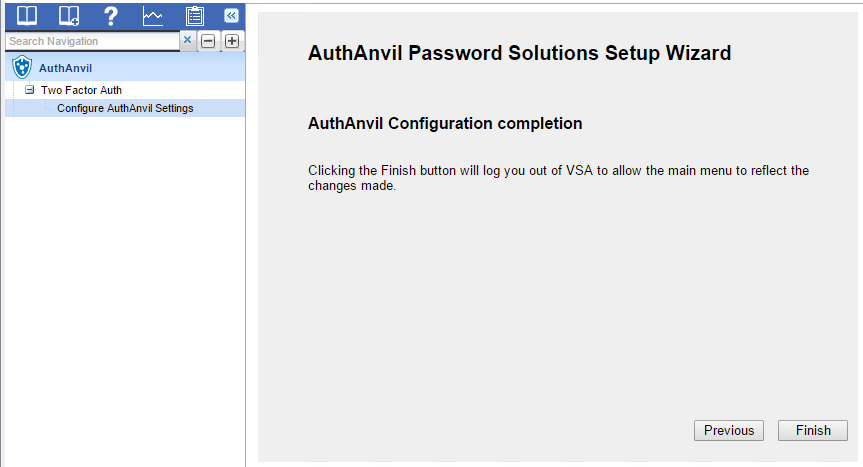The height and width of the screenshot is (467, 863).
Task: Click the add bookmark book-plus icon
Action: click(69, 15)
